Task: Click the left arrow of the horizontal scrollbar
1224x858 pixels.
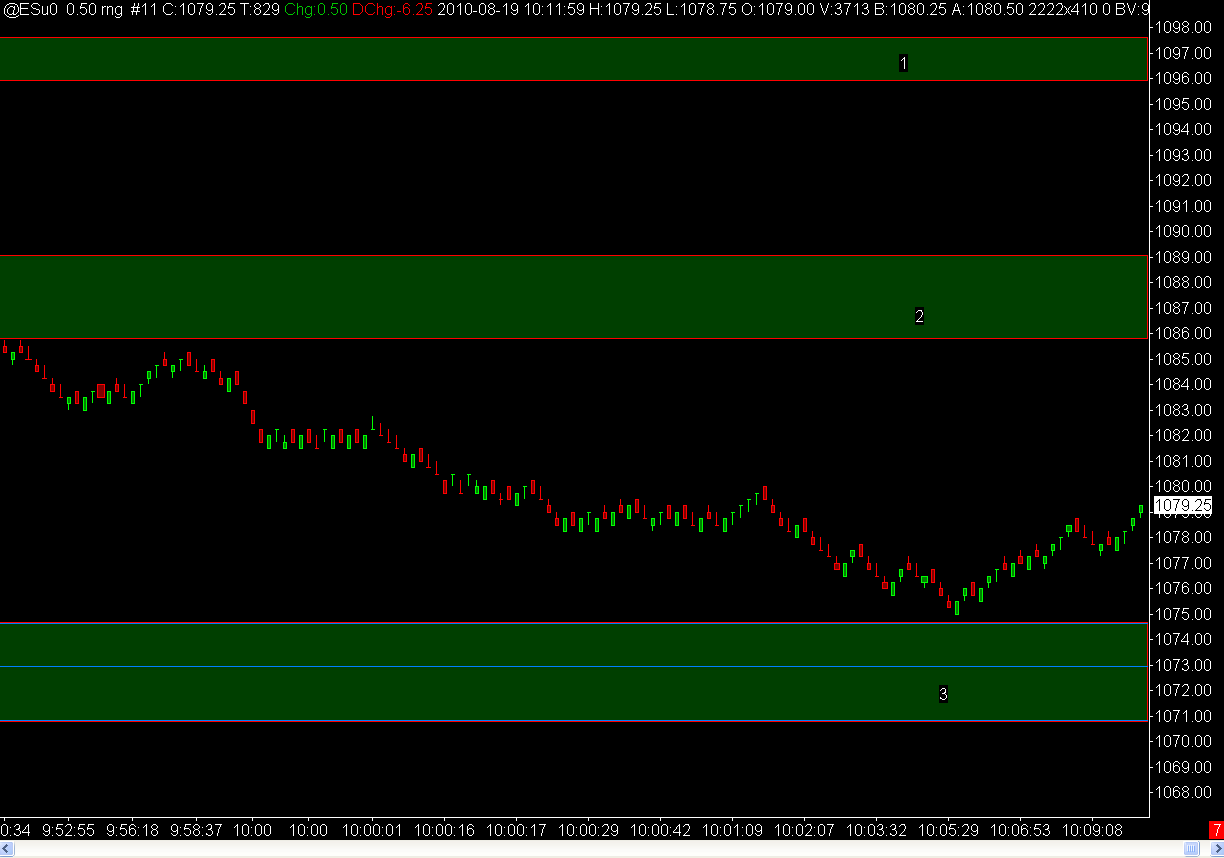Action: tap(7, 849)
